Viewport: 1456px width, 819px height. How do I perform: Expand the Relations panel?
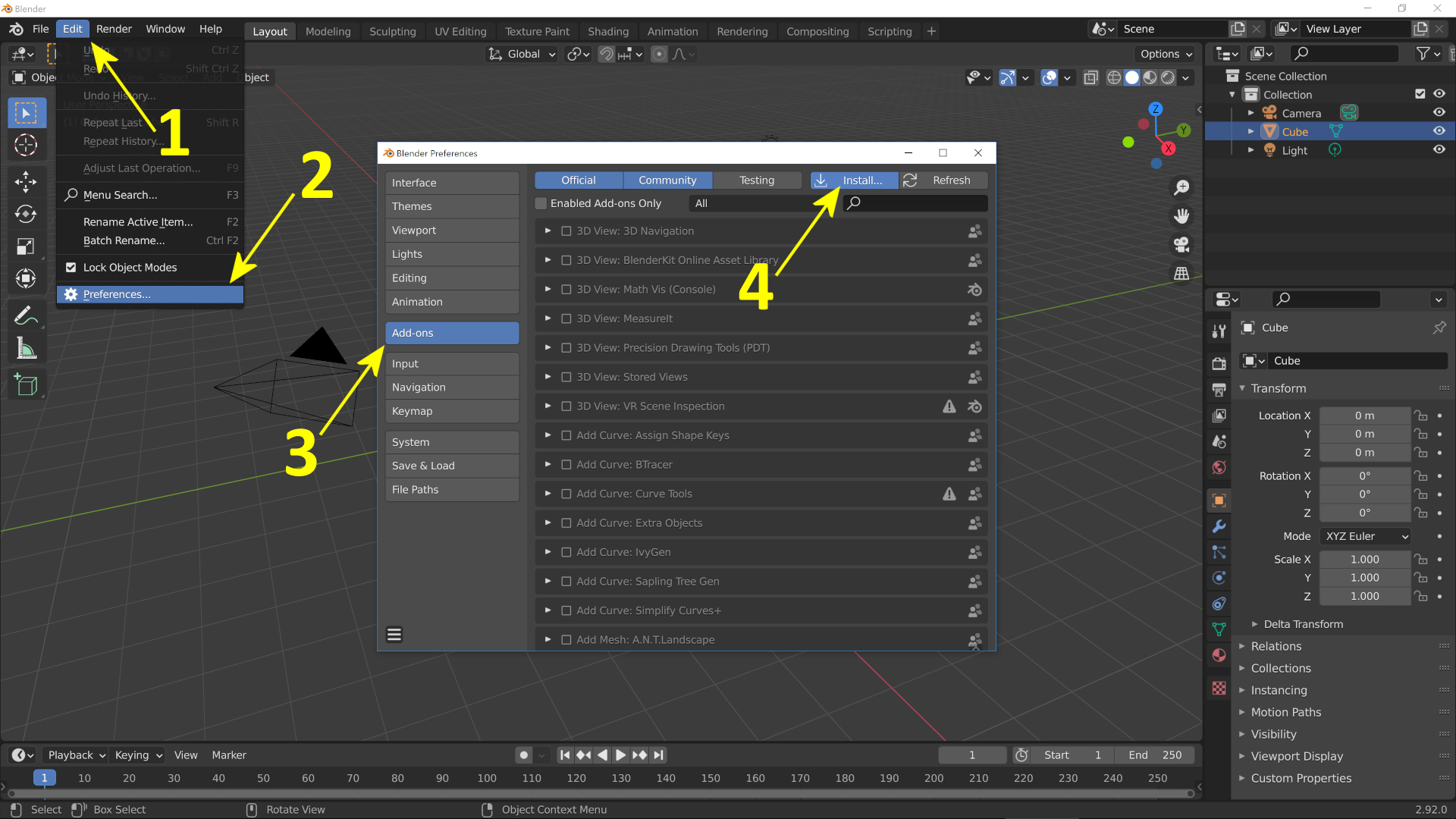1276,646
